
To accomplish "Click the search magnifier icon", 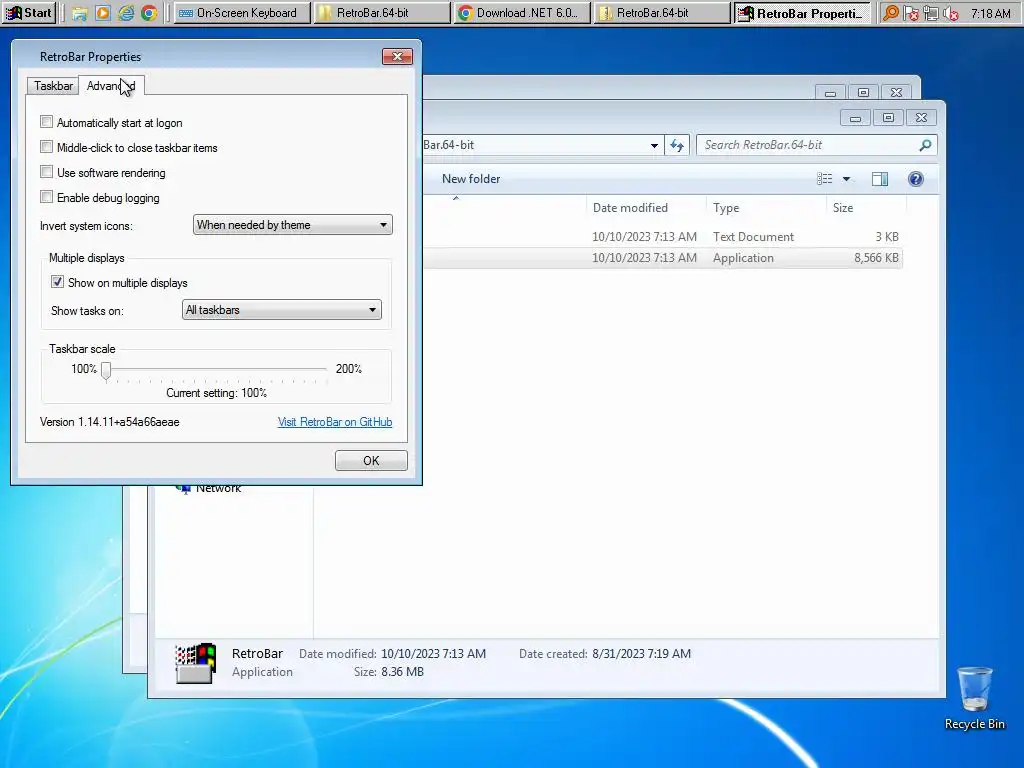I will pyautogui.click(x=925, y=145).
